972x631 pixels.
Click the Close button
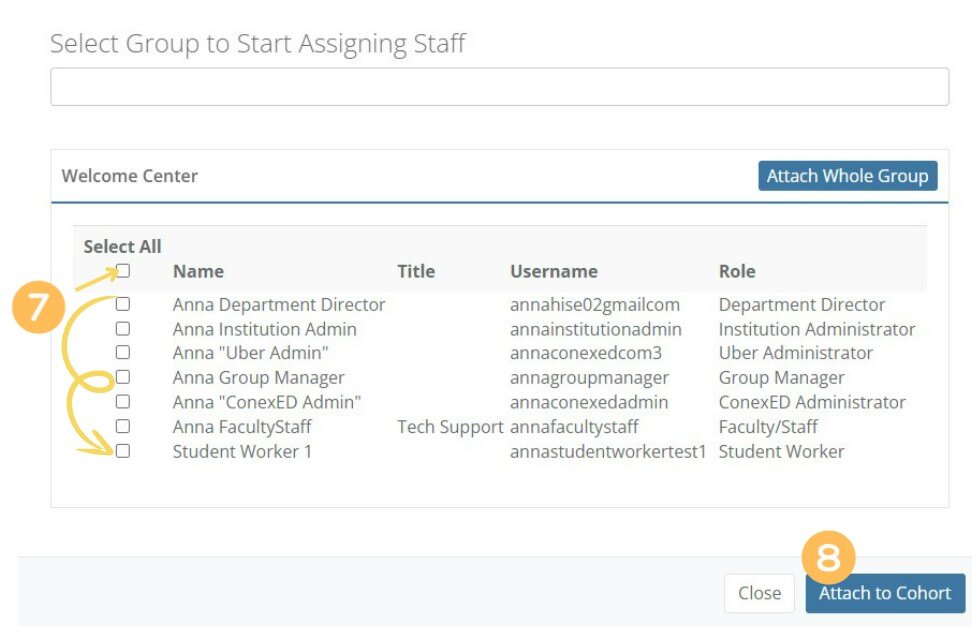(759, 593)
